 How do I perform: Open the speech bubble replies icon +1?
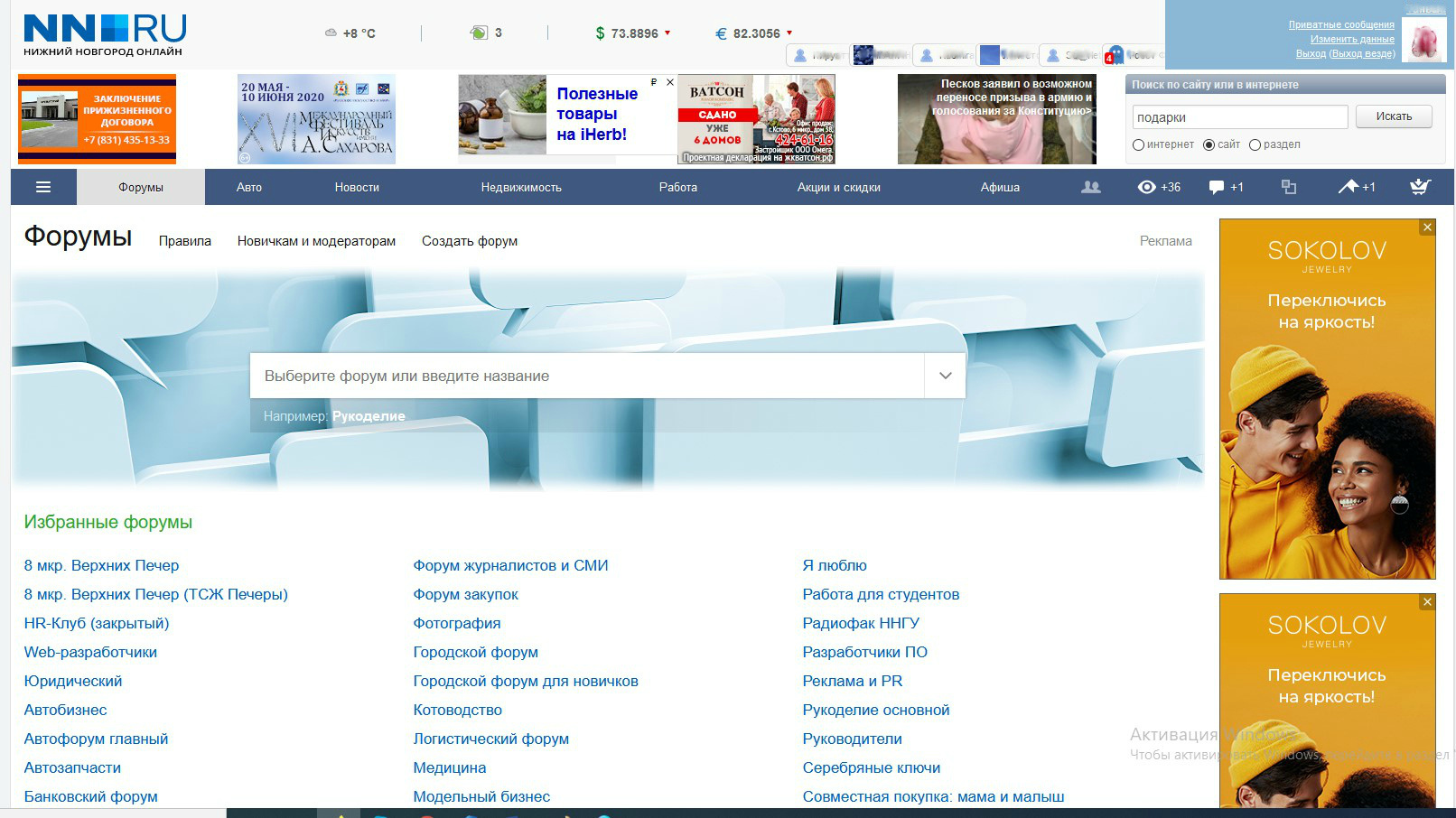[1226, 187]
